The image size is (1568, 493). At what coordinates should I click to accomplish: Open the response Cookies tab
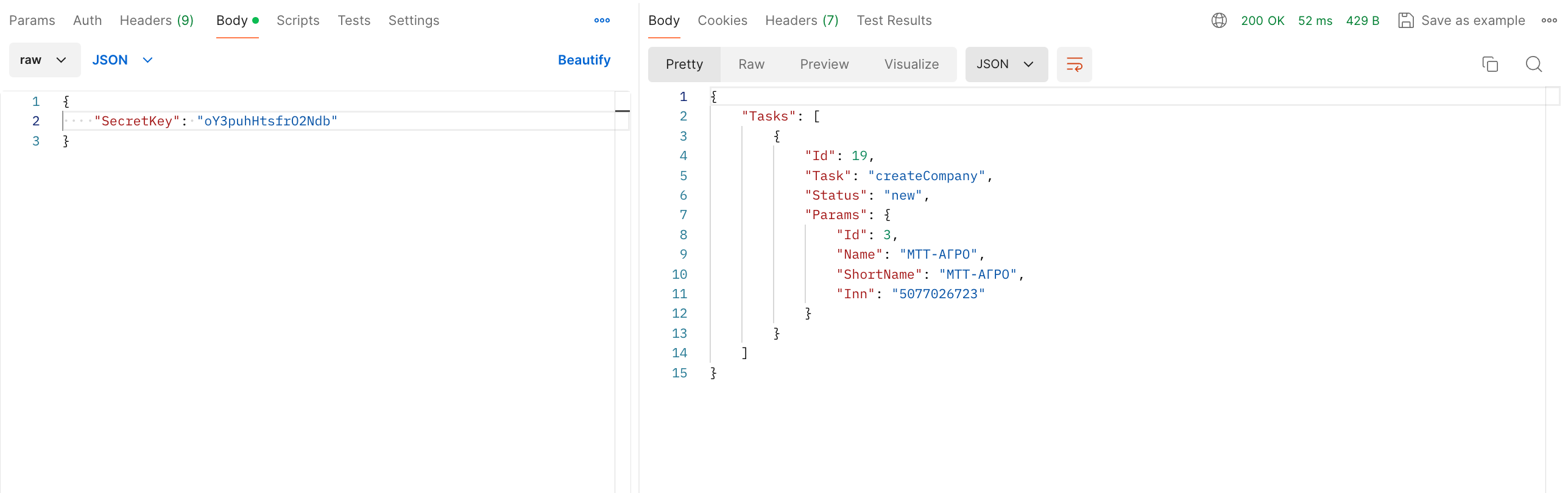(x=722, y=21)
